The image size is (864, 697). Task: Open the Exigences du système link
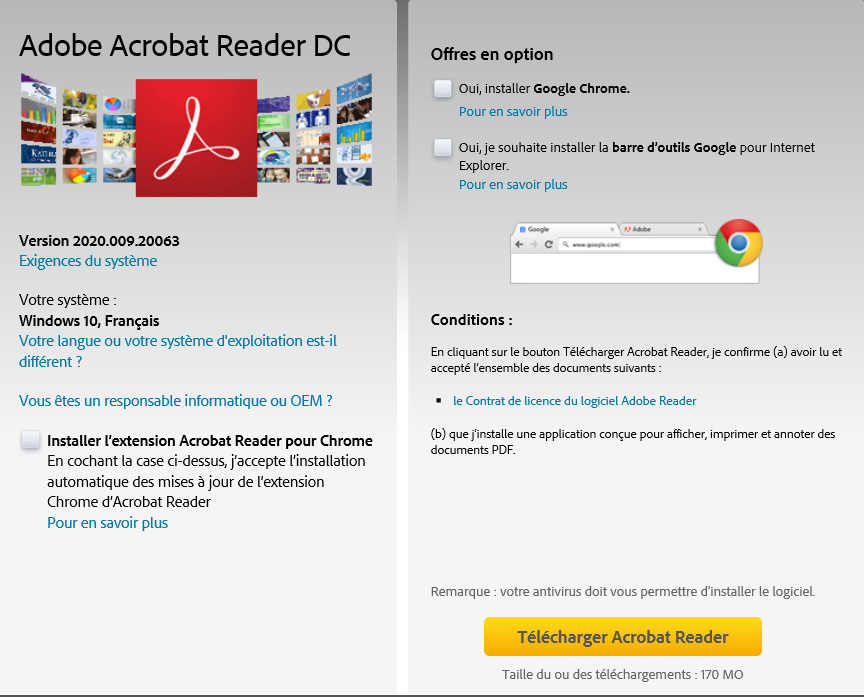tap(88, 261)
